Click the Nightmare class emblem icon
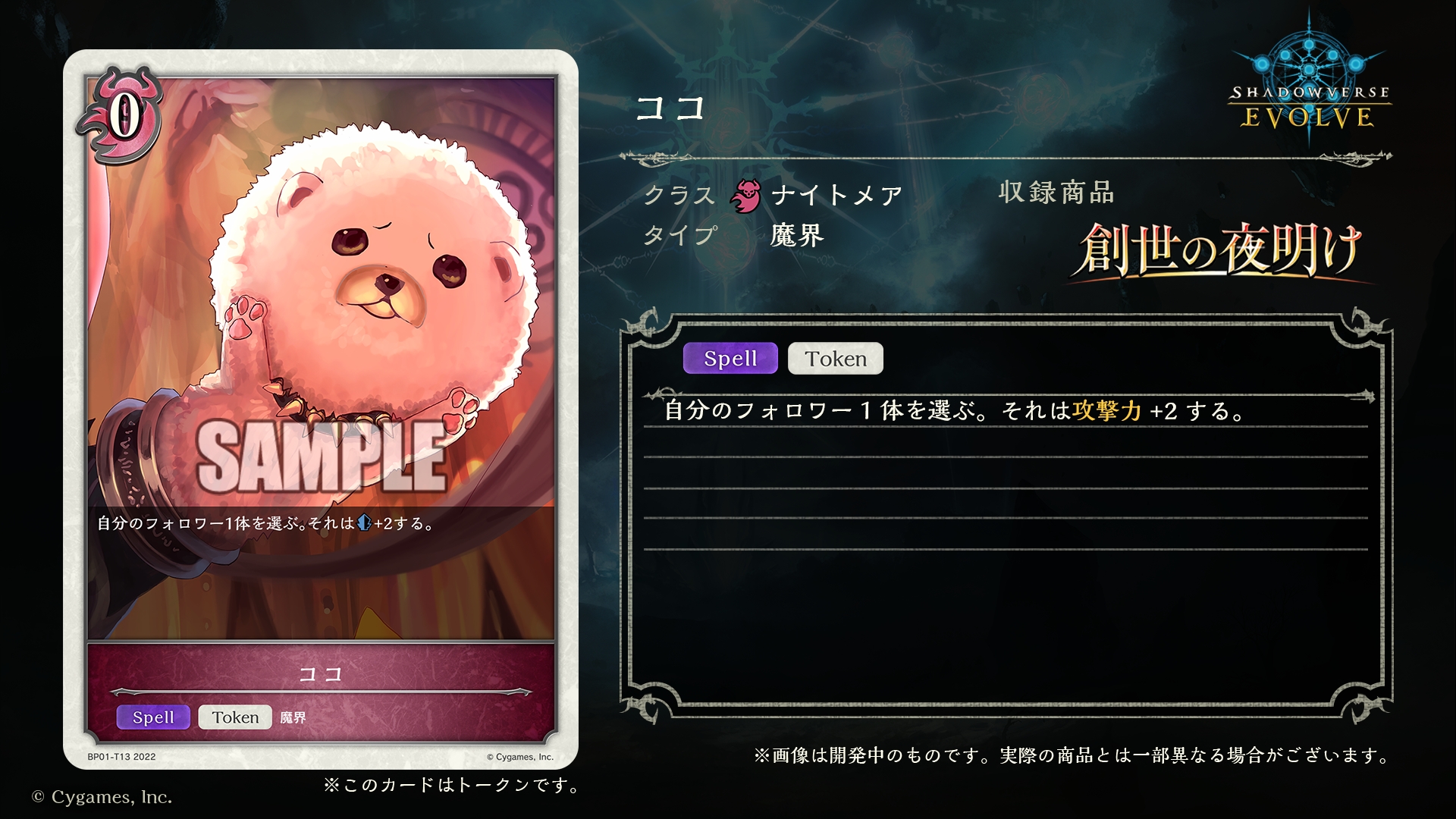Screen dimensions: 1456x819 pyautogui.click(x=745, y=196)
